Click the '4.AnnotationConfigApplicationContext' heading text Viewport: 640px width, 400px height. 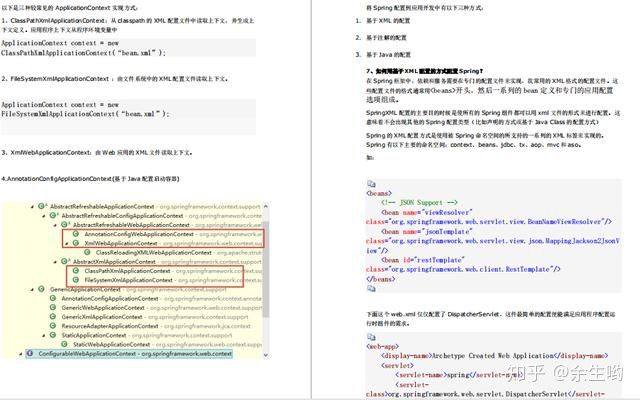click(90, 179)
